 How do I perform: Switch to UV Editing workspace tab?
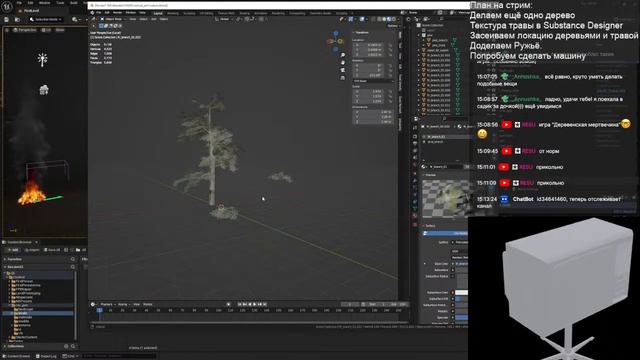(207, 13)
